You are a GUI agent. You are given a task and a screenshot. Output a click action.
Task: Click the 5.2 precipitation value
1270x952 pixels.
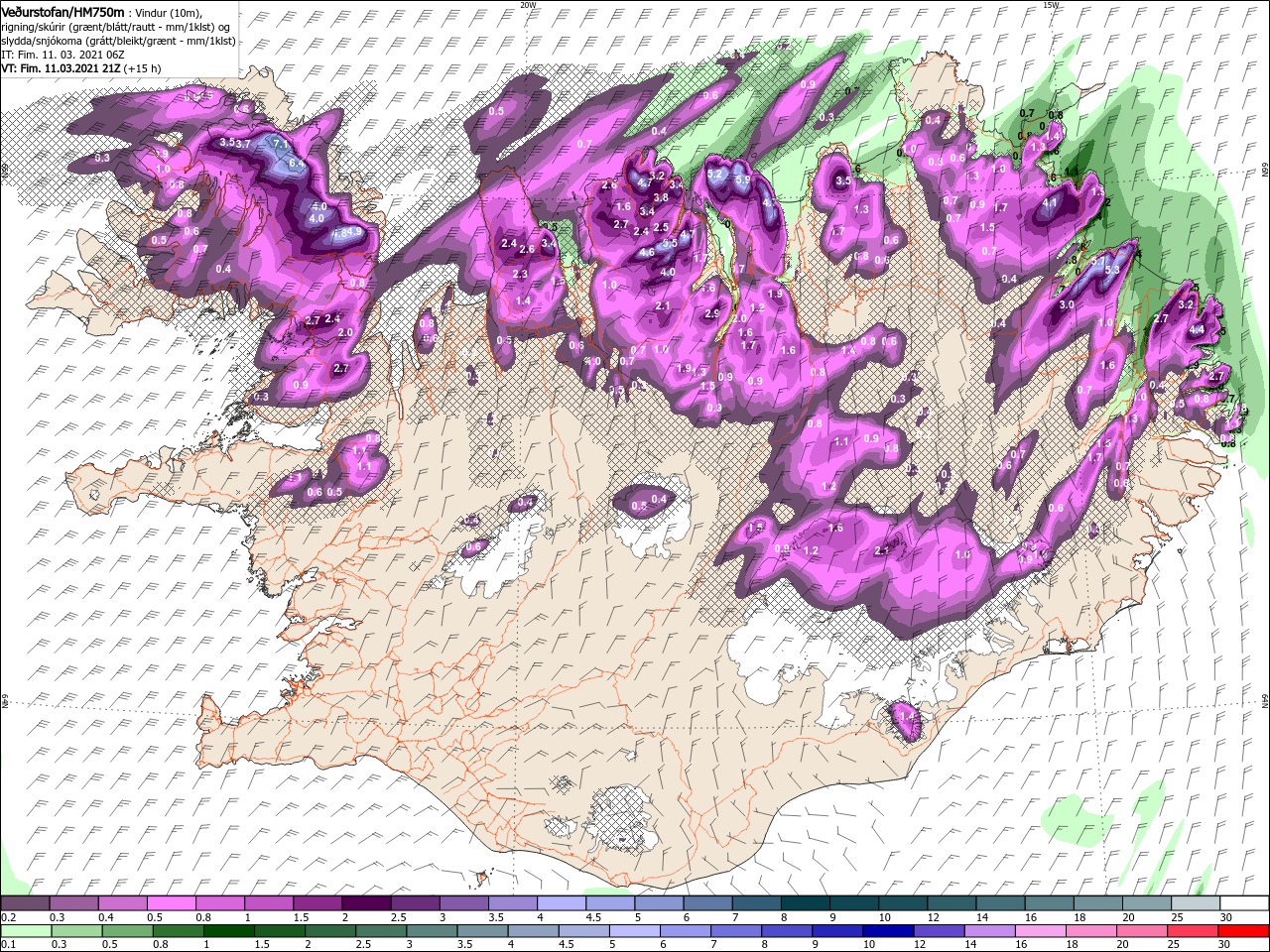(x=715, y=175)
